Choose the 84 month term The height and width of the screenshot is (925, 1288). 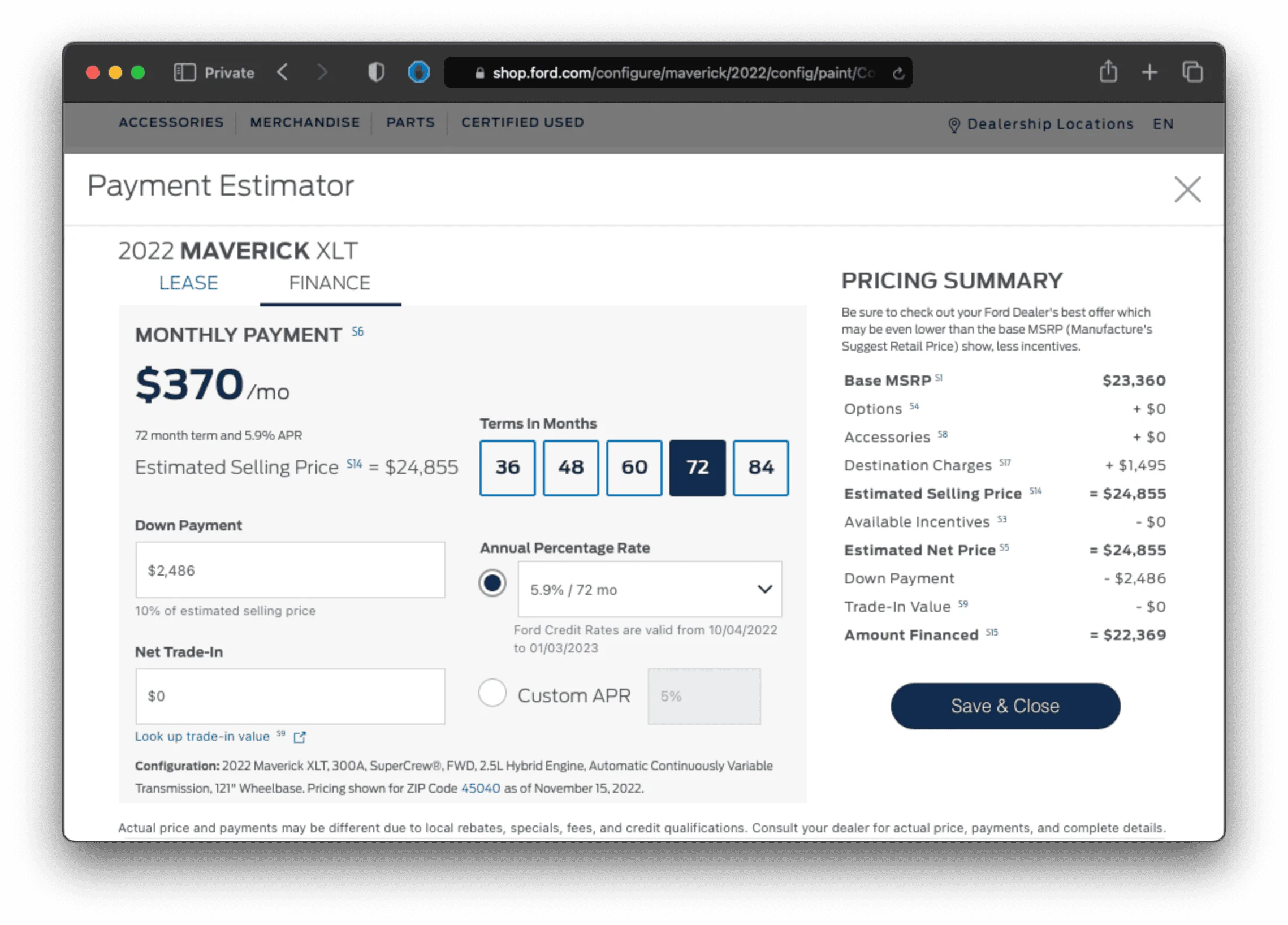pos(760,468)
